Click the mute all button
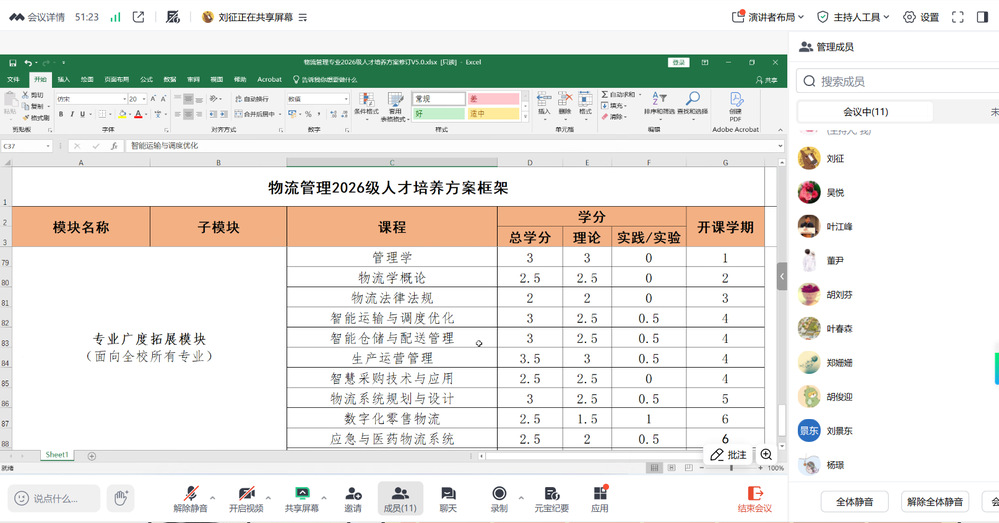This screenshot has height=523, width=999. pos(854,501)
